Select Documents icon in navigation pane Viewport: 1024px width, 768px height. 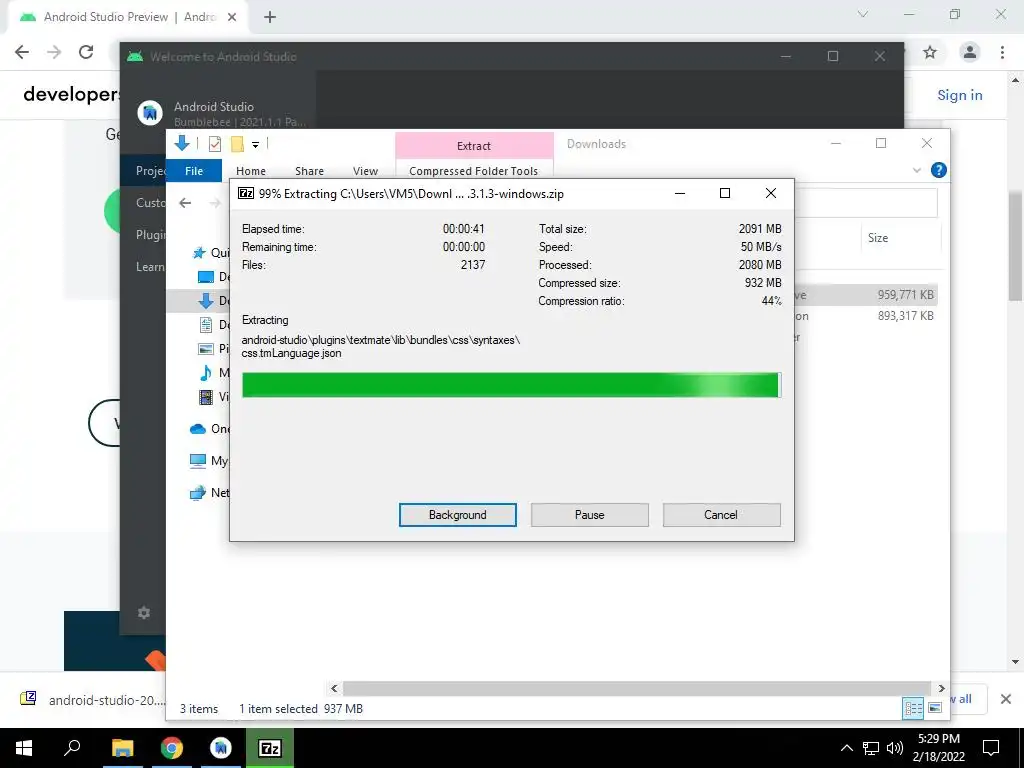206,325
